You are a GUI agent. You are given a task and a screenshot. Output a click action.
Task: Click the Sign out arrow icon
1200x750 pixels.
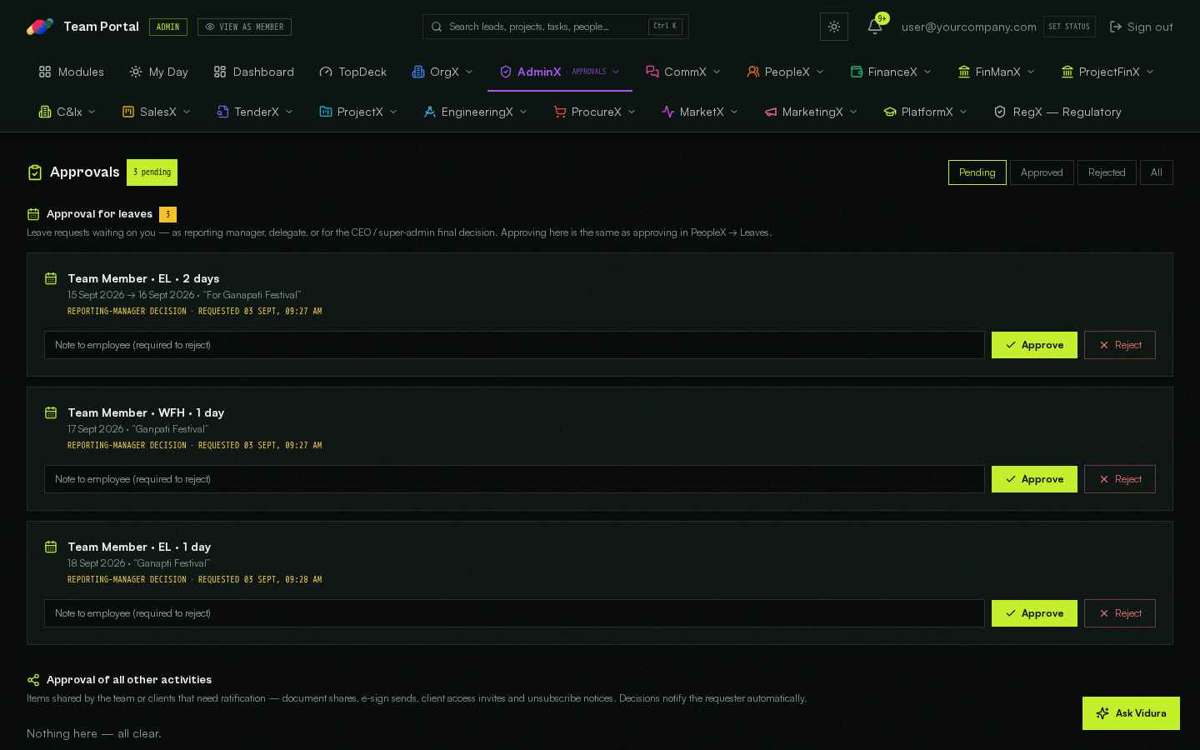(1116, 27)
